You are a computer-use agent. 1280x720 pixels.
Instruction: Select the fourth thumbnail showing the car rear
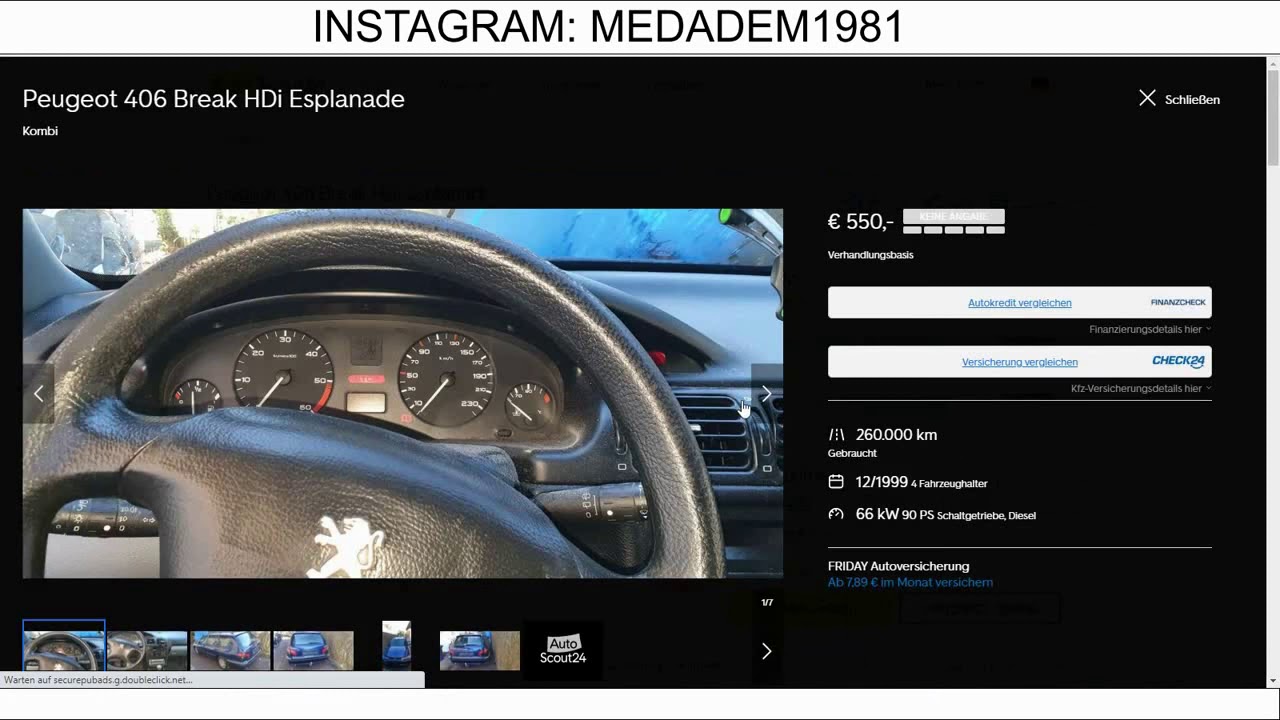(x=313, y=650)
